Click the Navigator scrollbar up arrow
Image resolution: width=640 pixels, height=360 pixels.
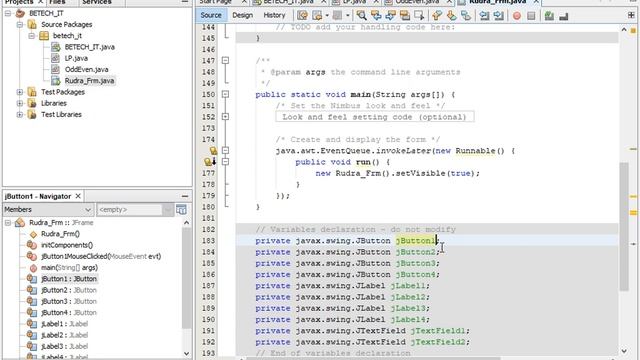pyautogui.click(x=187, y=223)
